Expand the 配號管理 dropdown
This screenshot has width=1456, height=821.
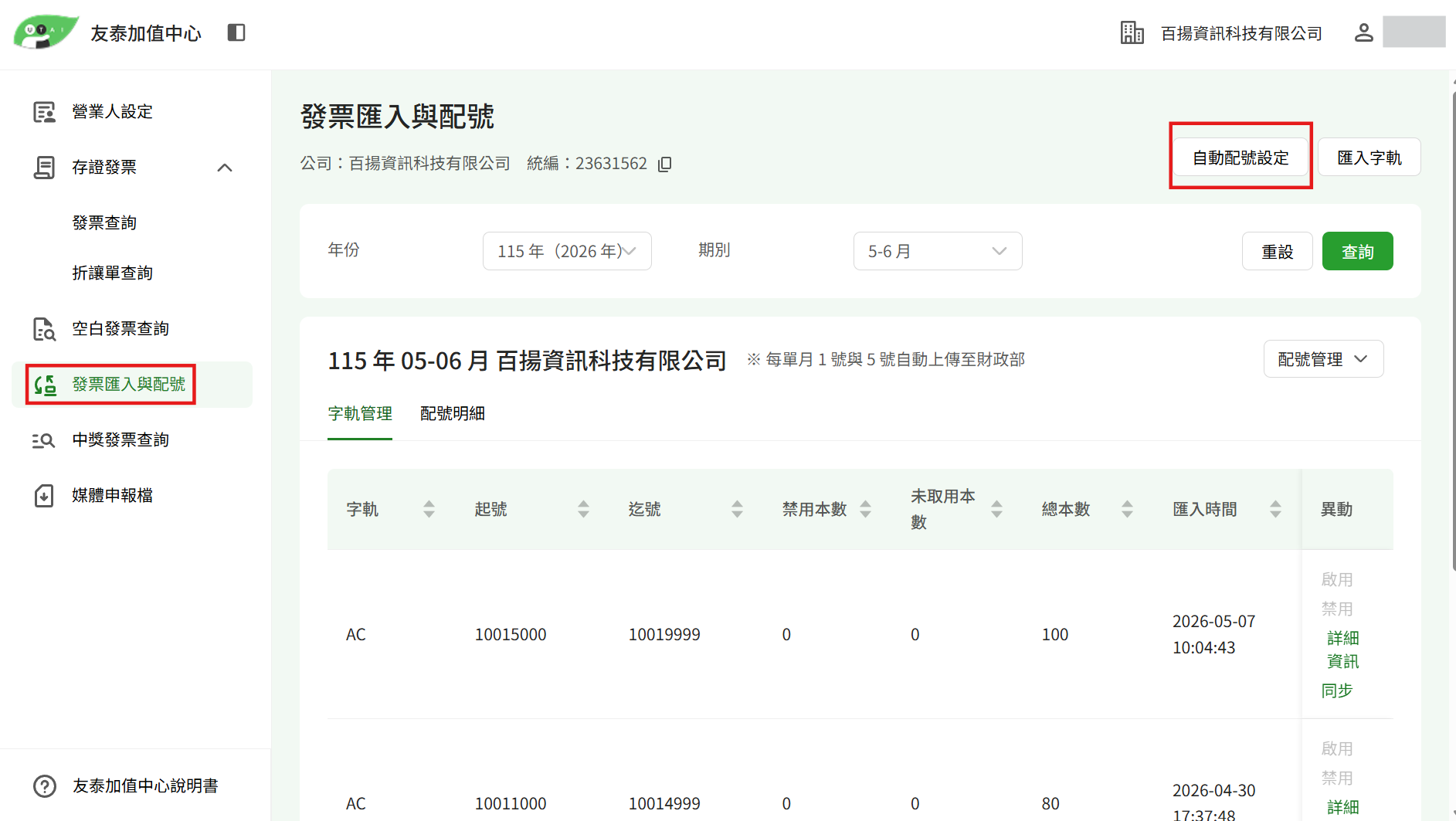1323,359
